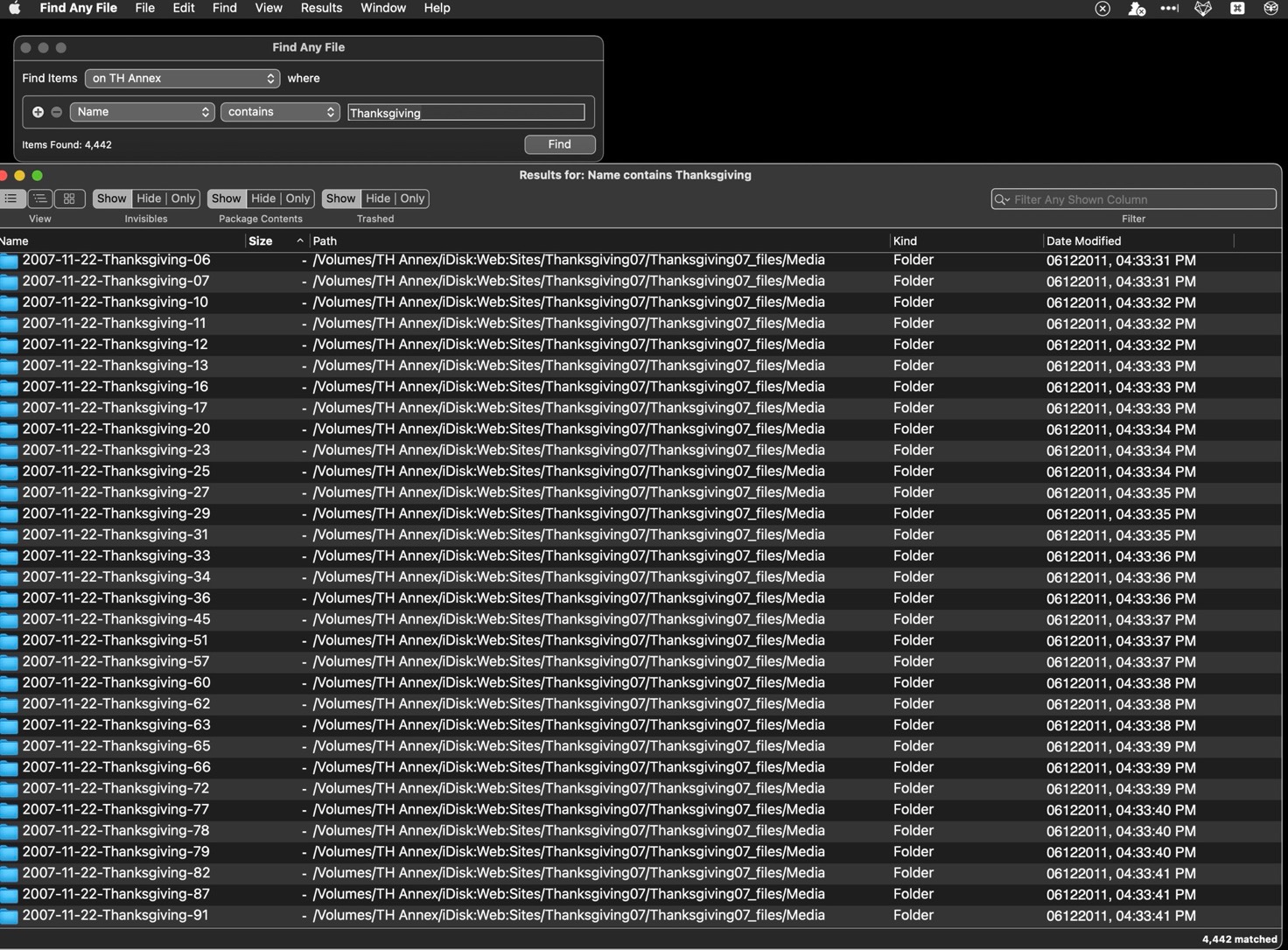Click the owl menu bar icon
1288x950 pixels.
(x=1270, y=8)
